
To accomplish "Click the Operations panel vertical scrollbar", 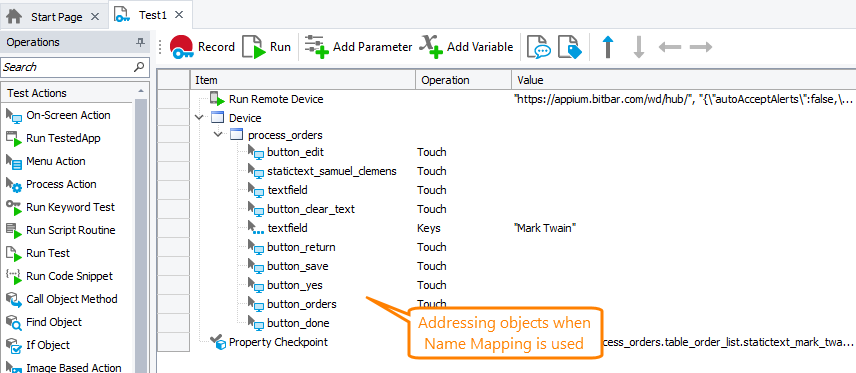I will point(141,235).
